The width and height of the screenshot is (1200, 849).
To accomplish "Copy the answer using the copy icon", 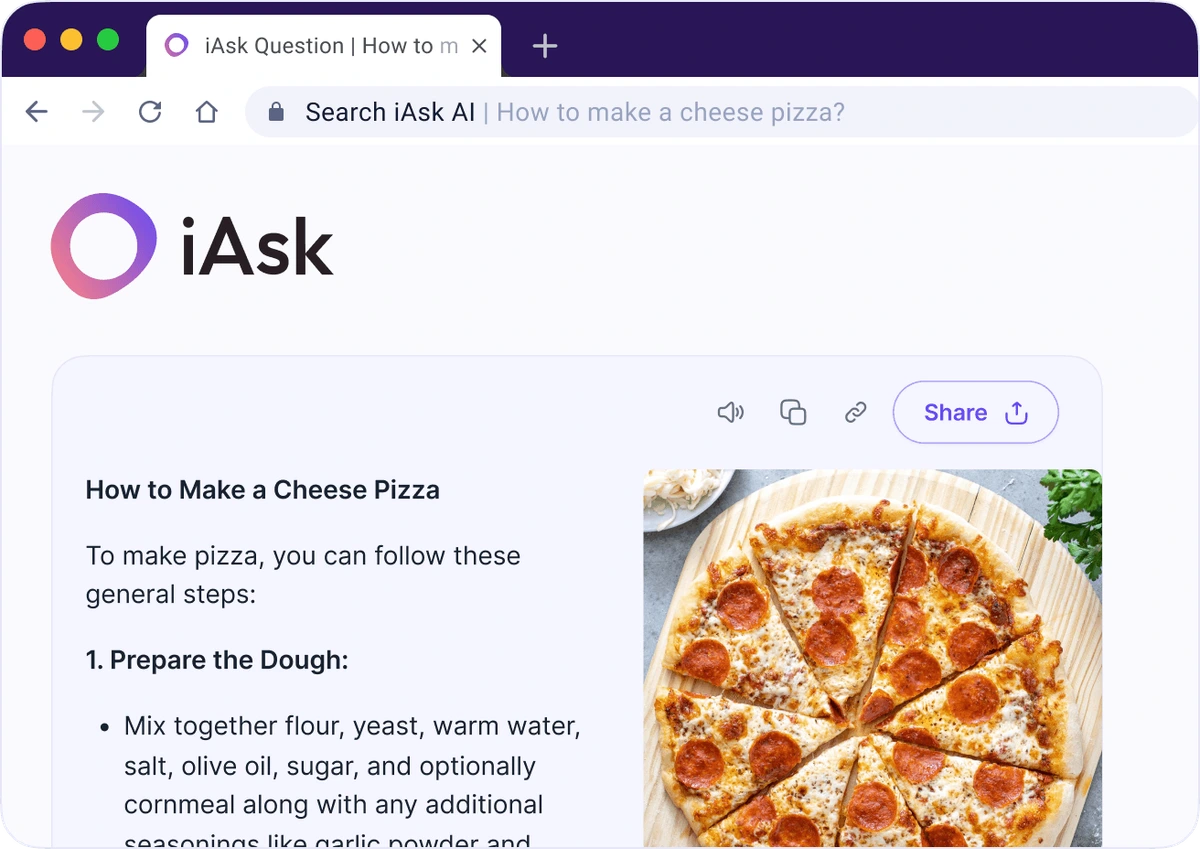I will click(x=793, y=412).
